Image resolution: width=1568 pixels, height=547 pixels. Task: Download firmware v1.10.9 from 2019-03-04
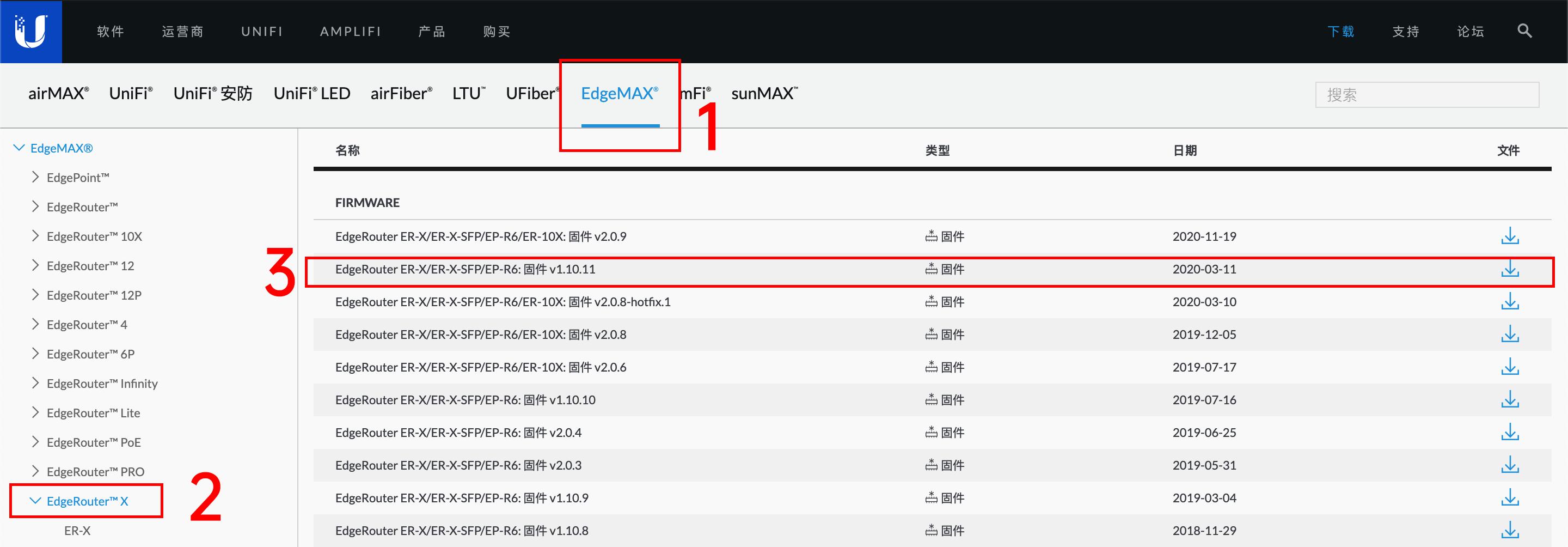point(1511,497)
